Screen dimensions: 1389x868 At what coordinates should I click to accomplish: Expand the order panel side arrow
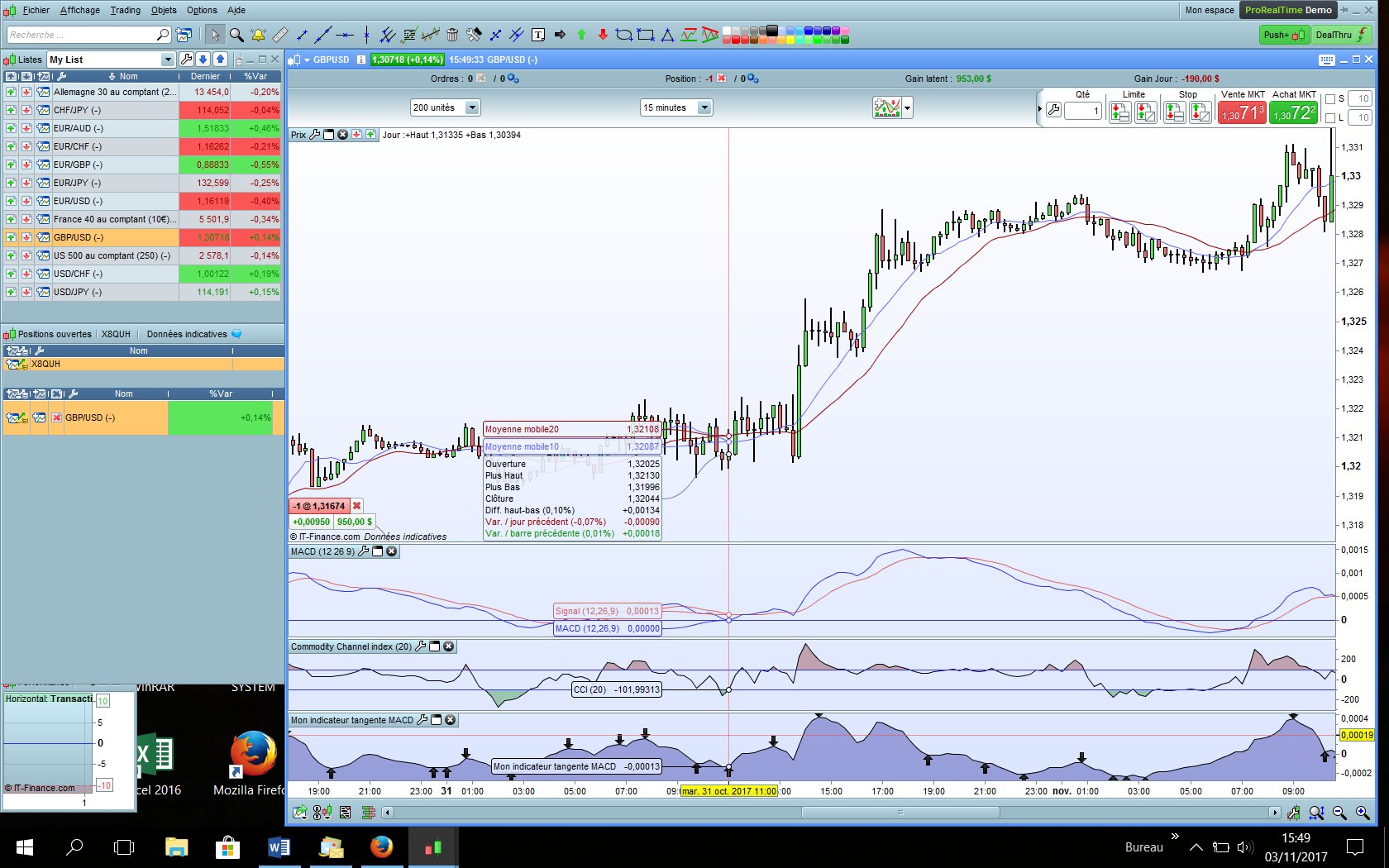tap(1040, 109)
